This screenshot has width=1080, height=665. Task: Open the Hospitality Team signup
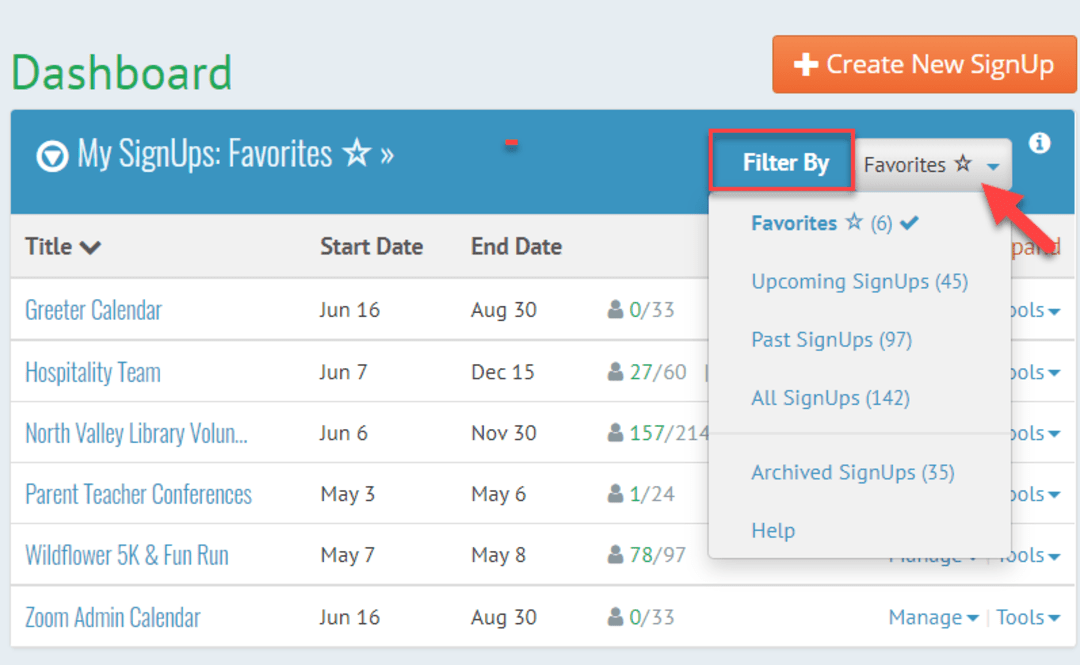[x=92, y=371]
